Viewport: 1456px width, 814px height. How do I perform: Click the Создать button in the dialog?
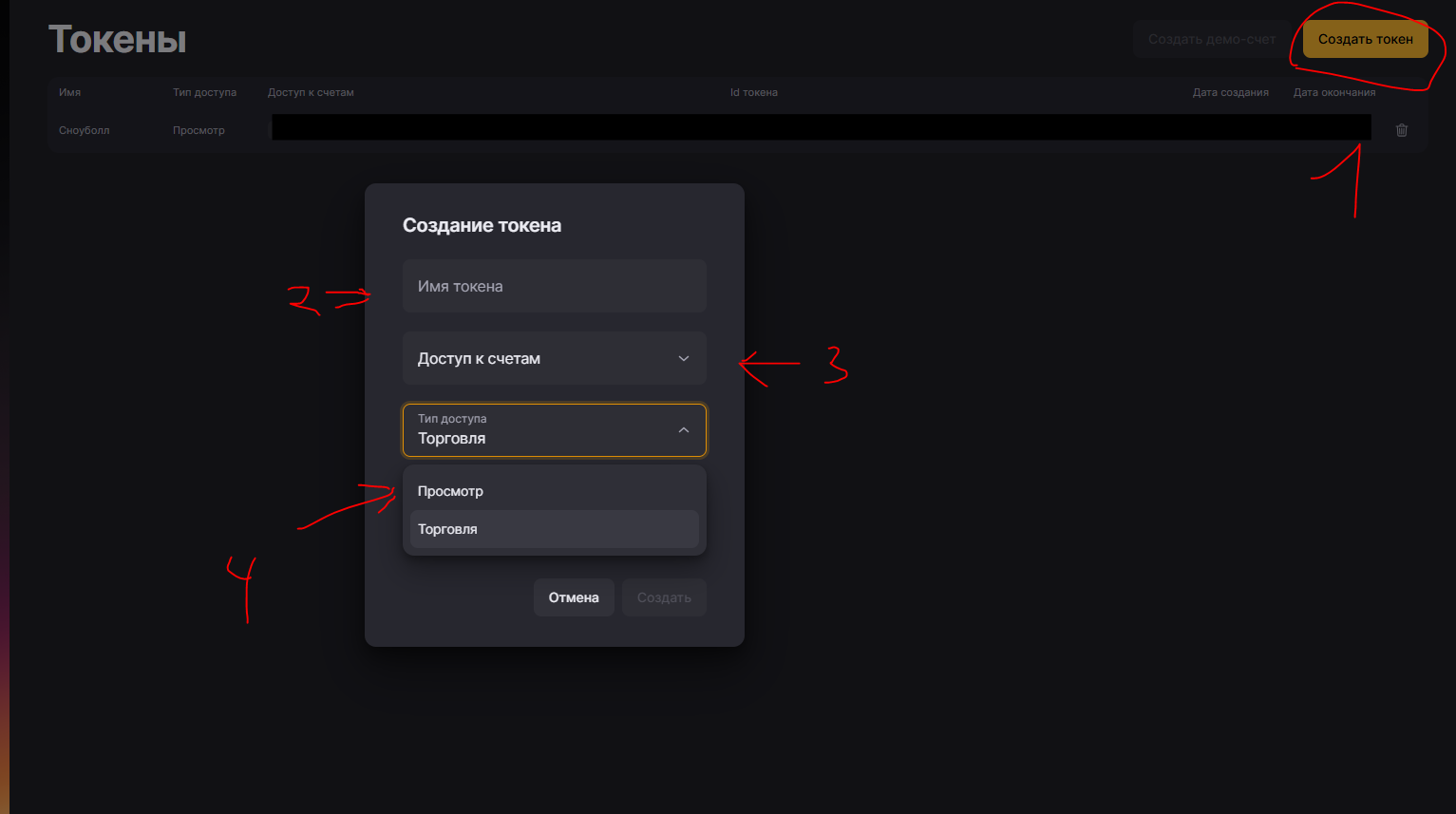664,597
